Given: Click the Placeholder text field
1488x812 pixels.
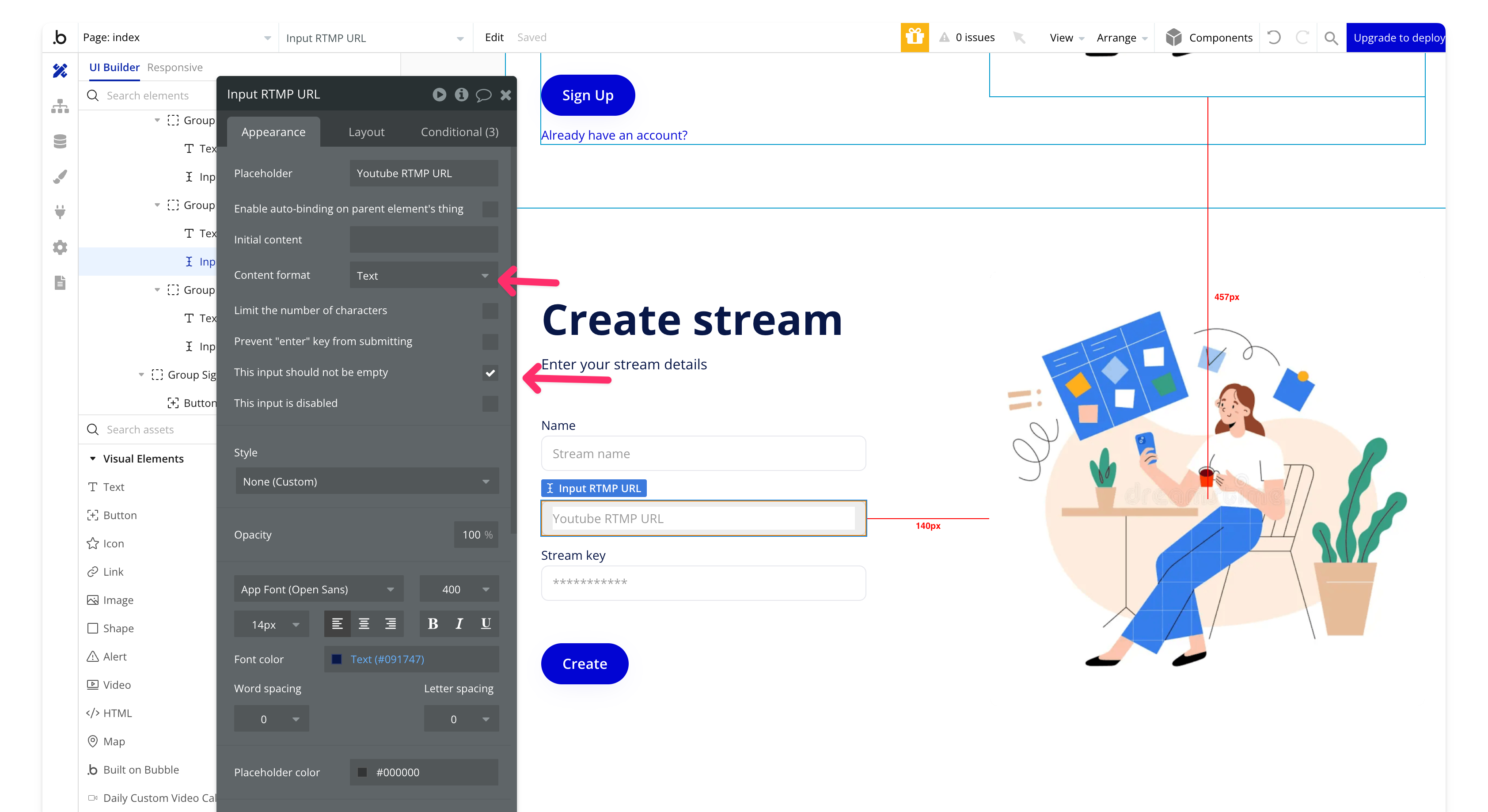Looking at the screenshot, I should (x=423, y=173).
